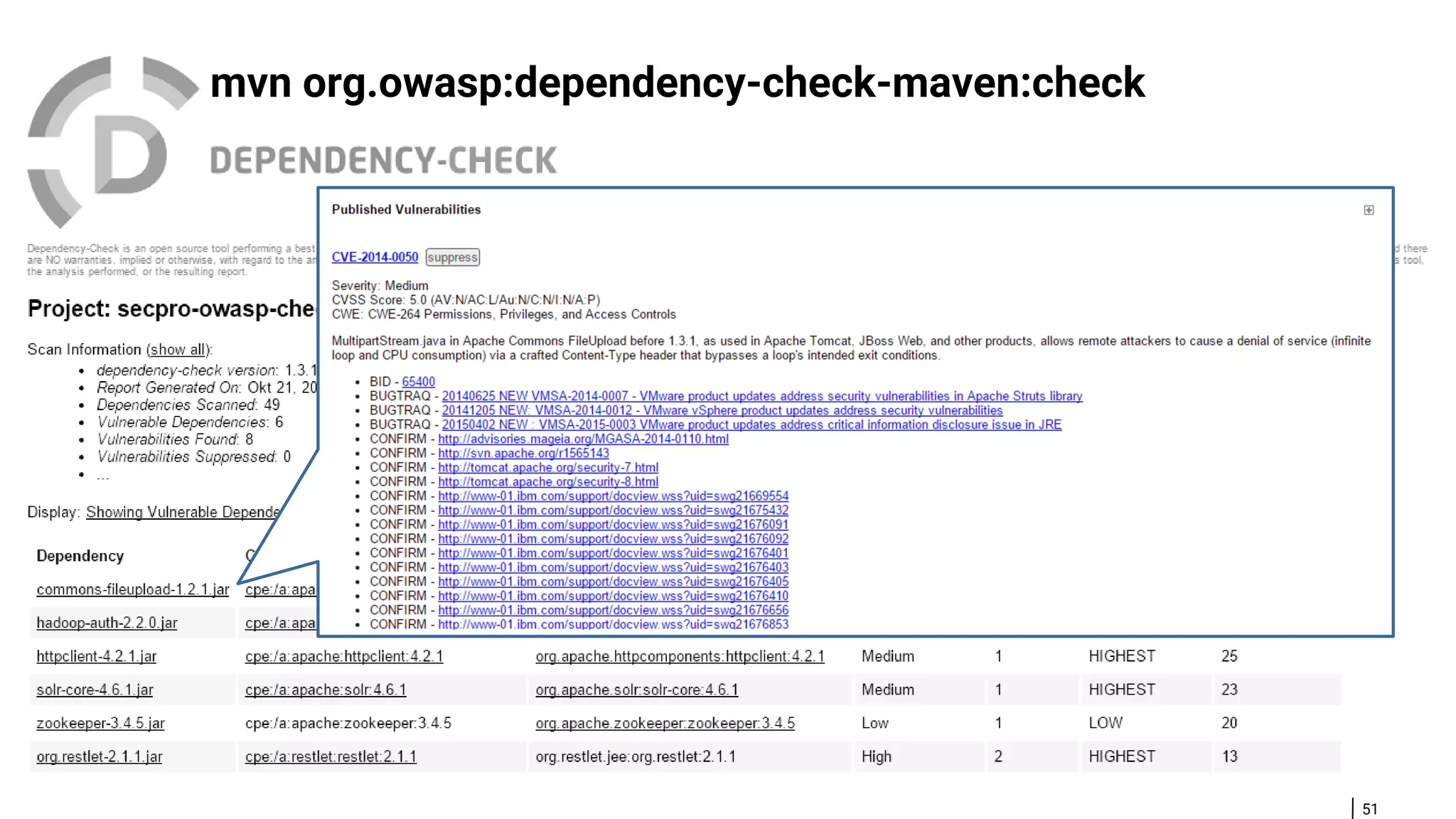Open the CVE-2014-0050 link
The height and width of the screenshot is (819, 1456).
(x=375, y=257)
